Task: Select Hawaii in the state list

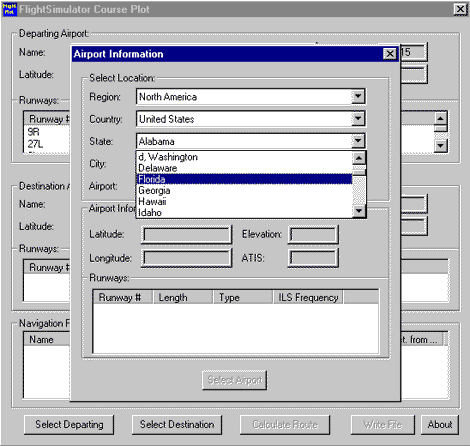Action: point(245,201)
